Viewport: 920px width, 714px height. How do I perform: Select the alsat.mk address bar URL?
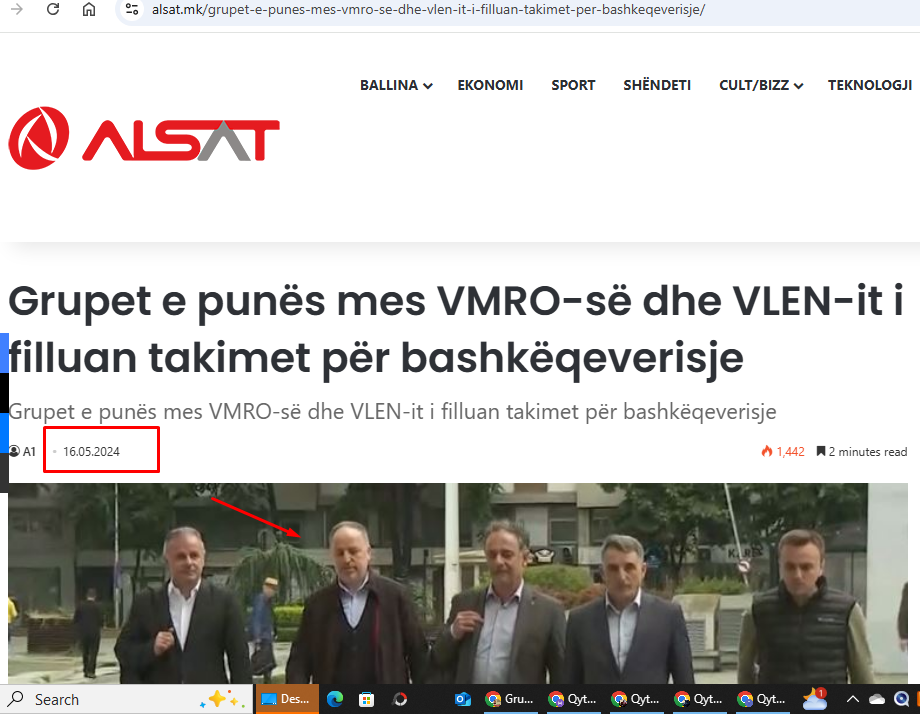point(428,9)
